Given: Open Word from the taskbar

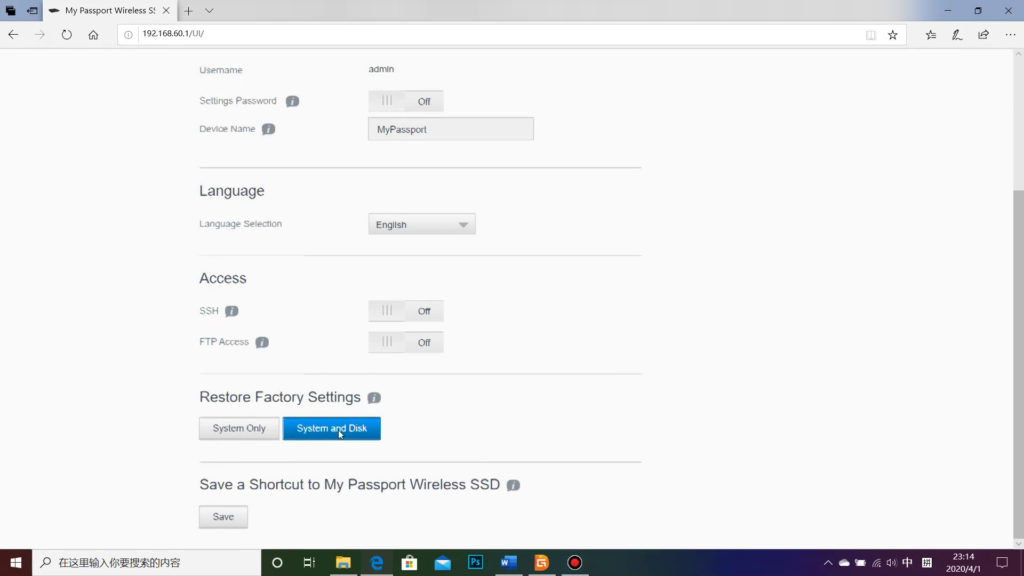Looking at the screenshot, I should coord(509,562).
